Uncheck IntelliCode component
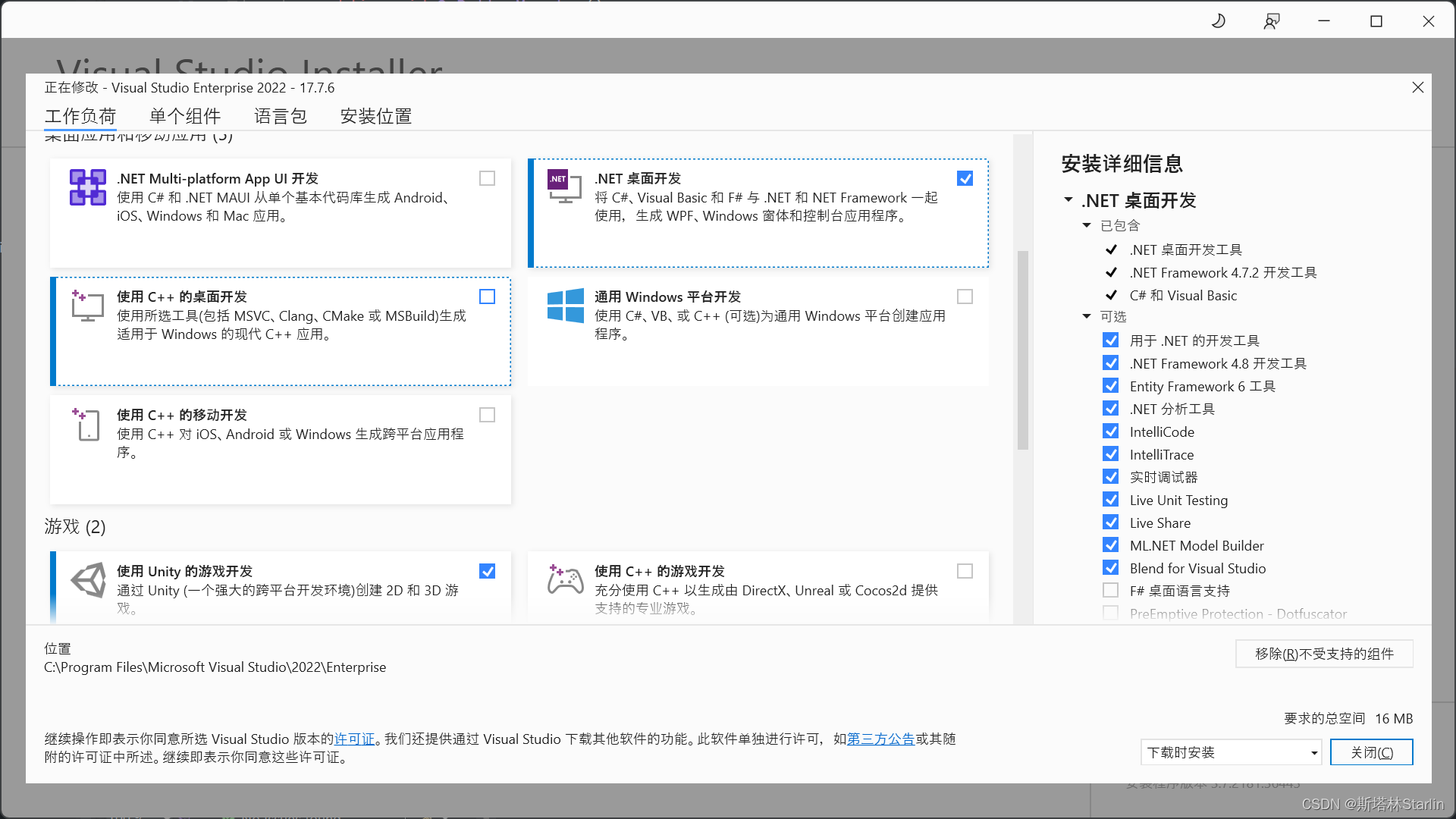Screen dimensions: 1456x819 click(x=1111, y=431)
